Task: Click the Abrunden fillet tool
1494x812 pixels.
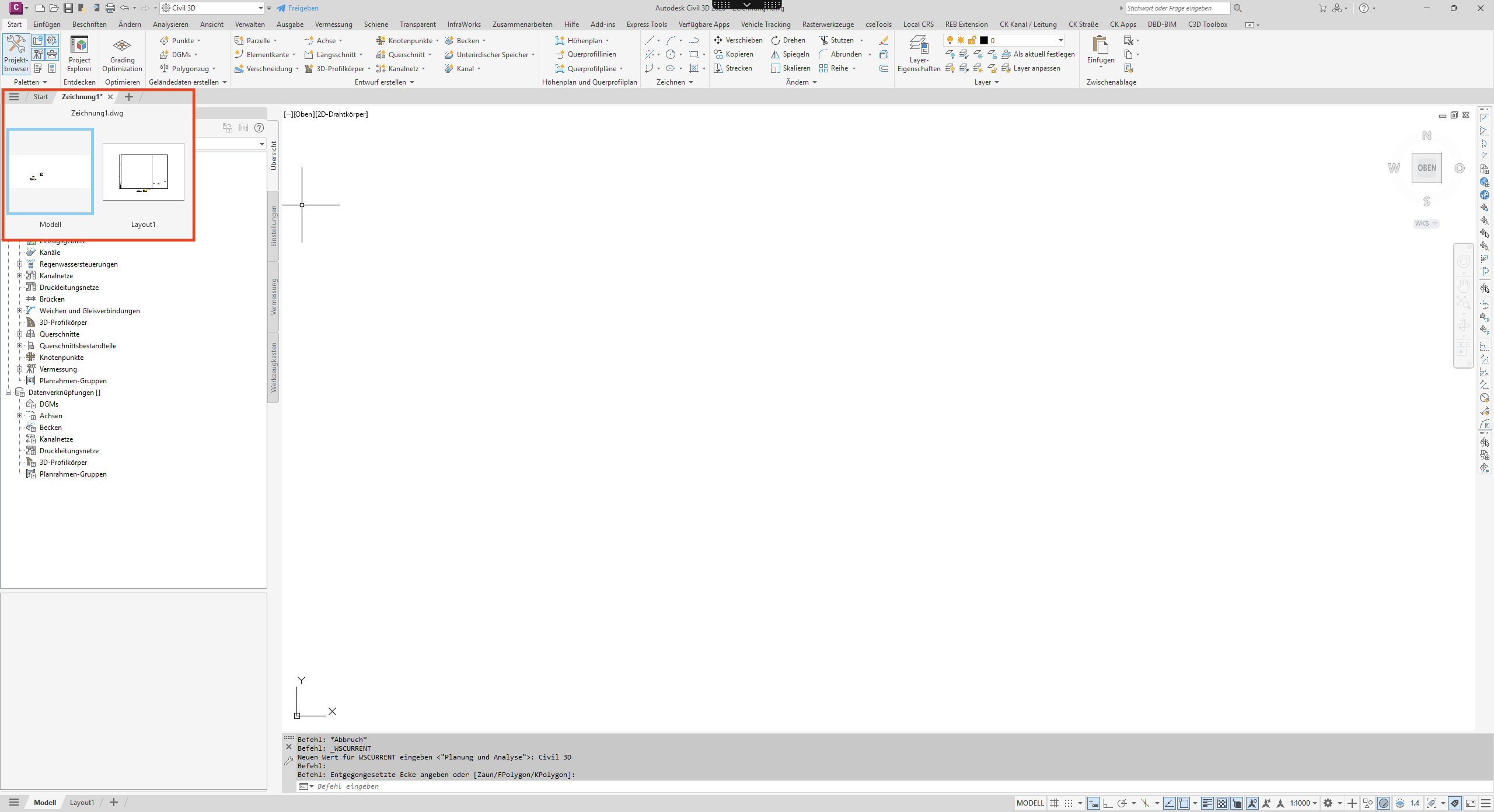Action: 840,54
